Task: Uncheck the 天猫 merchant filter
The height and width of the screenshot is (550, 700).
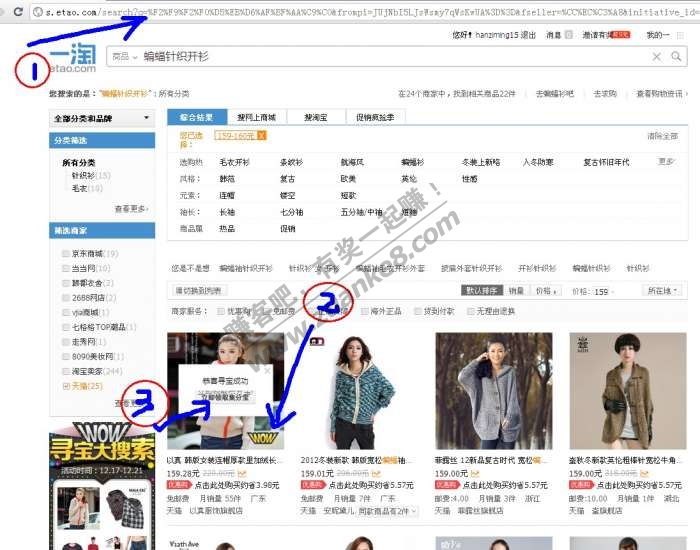Action: click(66, 386)
